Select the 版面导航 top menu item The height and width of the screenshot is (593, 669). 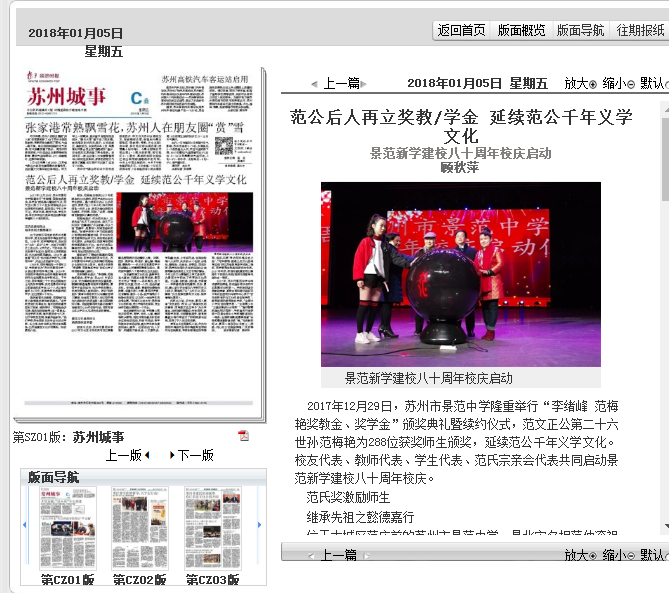(x=581, y=31)
